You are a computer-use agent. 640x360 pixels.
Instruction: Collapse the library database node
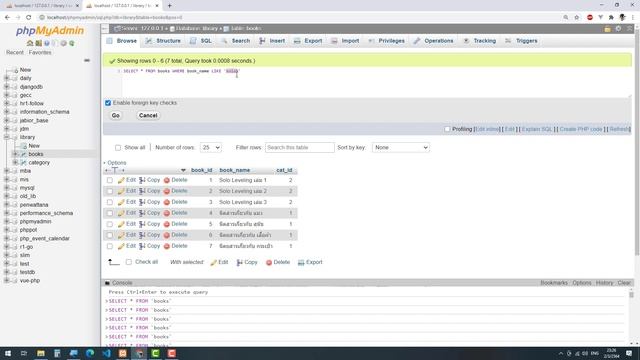tap(7, 137)
